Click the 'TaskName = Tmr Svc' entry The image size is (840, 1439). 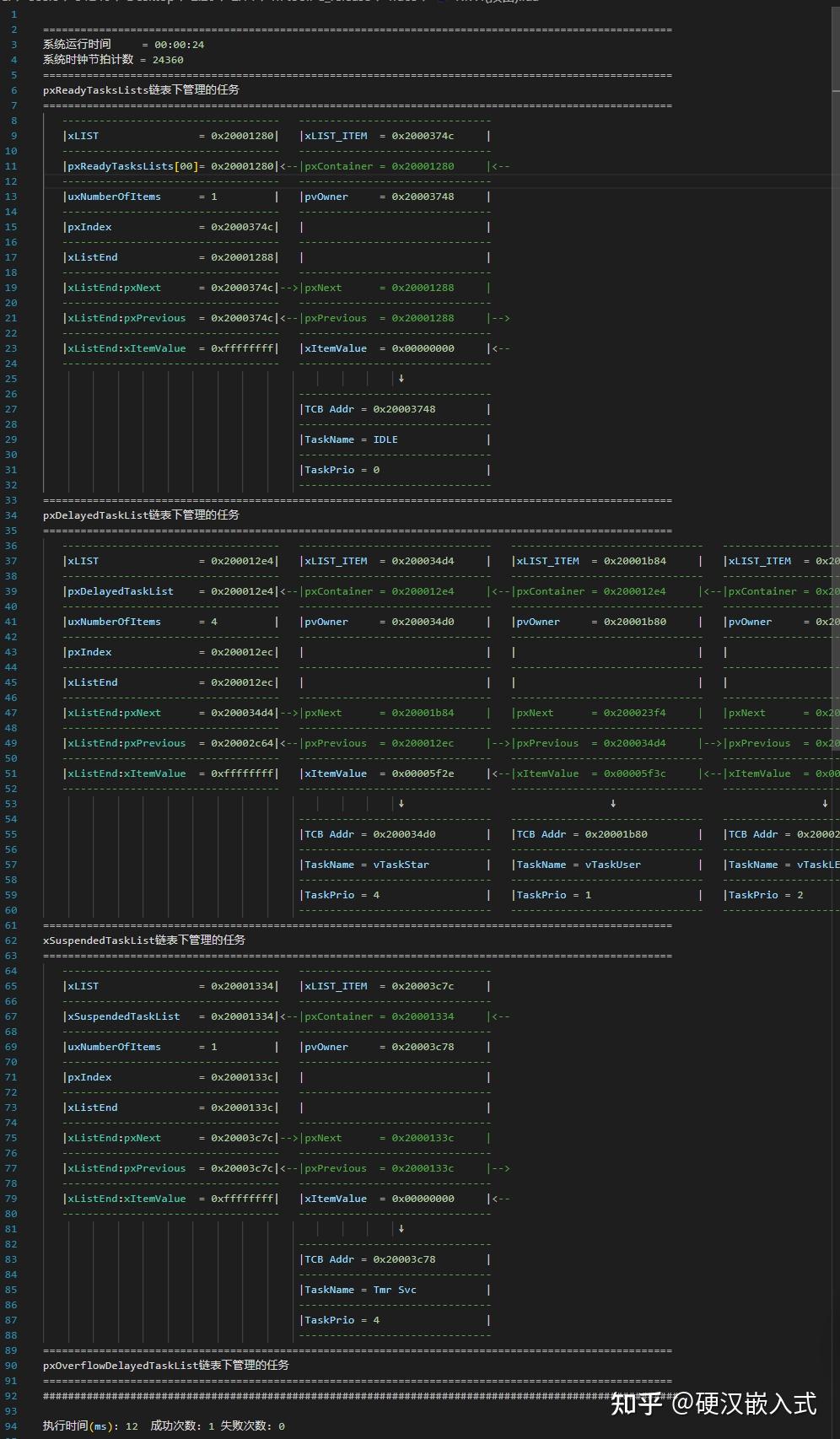coord(361,1290)
